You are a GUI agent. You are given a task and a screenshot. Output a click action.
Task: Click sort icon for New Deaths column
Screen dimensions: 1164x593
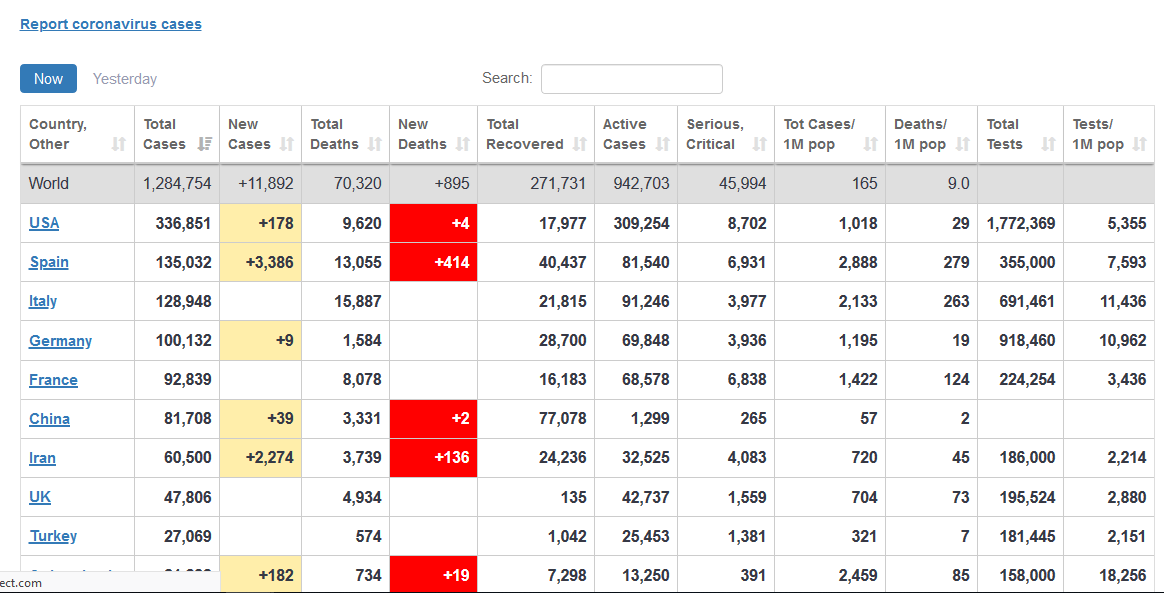[463, 144]
